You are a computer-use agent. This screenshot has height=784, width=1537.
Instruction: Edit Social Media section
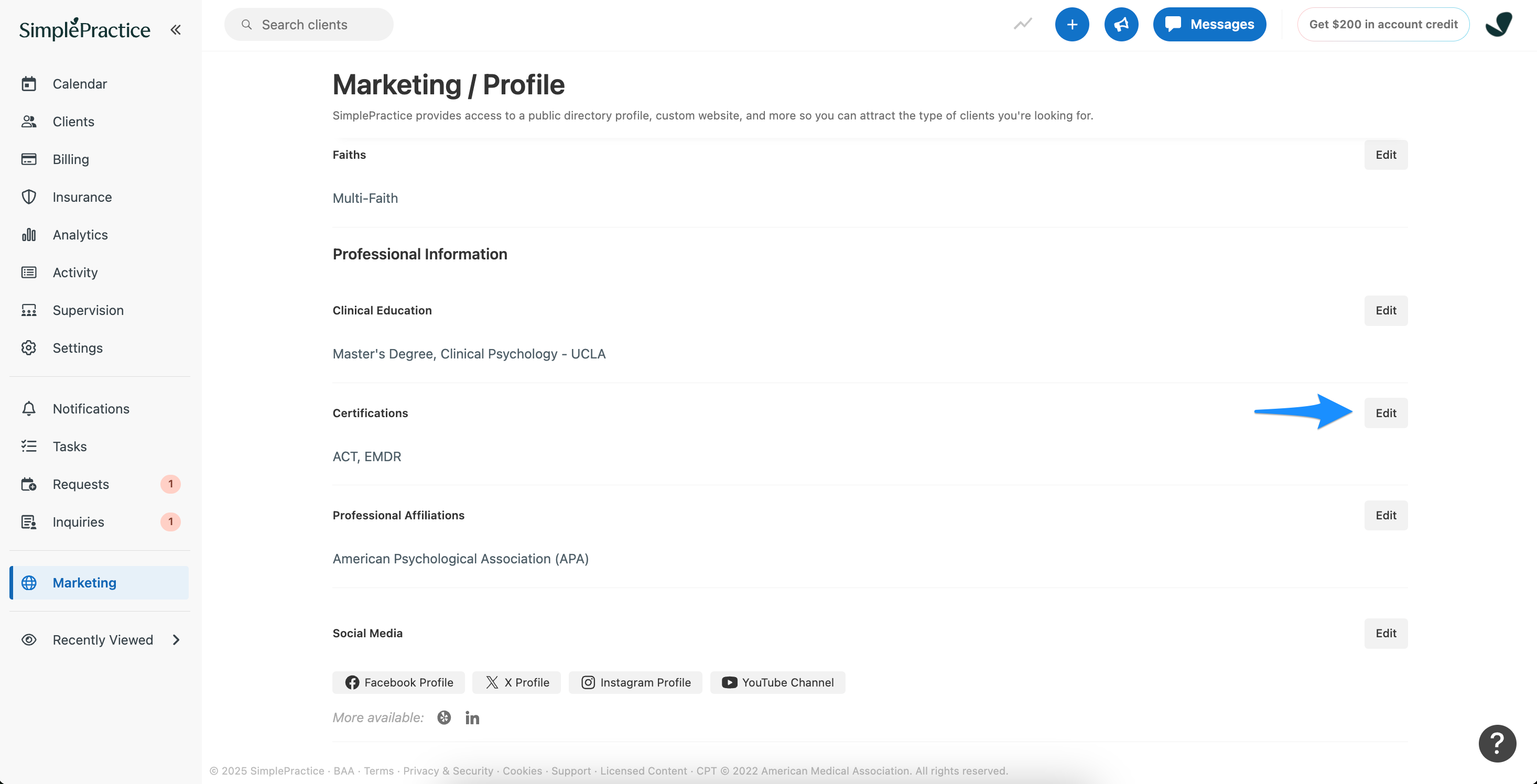[x=1386, y=633]
